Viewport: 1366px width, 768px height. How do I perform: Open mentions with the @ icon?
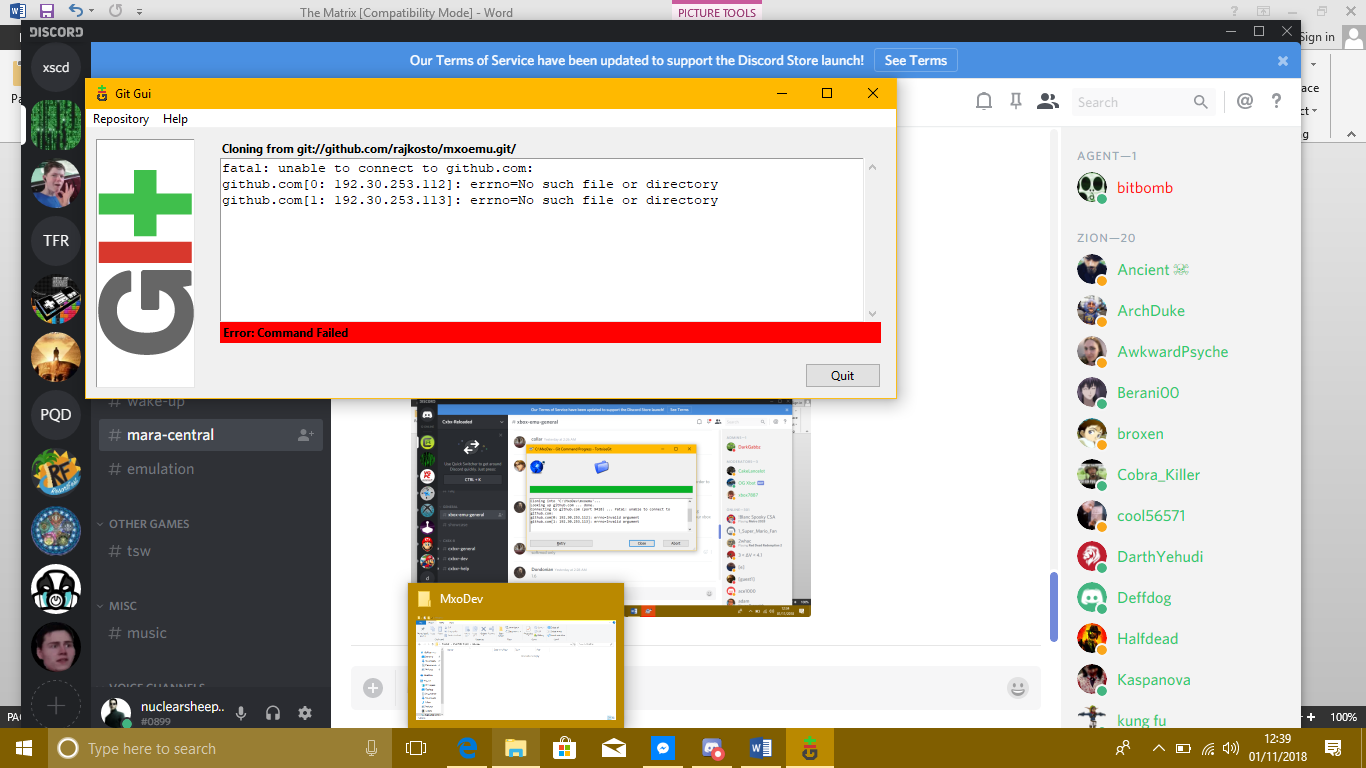[1245, 101]
